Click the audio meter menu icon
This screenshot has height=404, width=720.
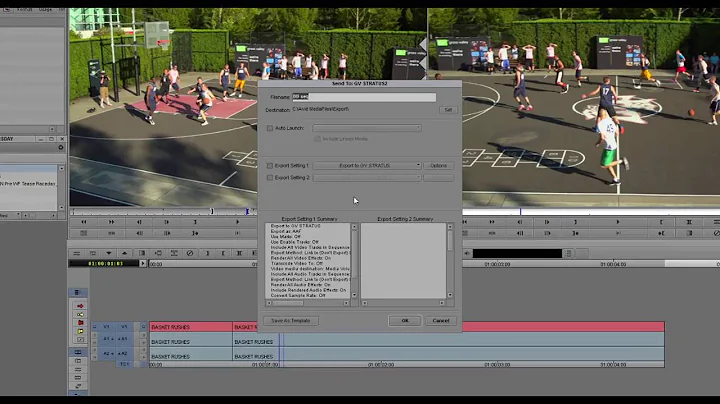coord(569,253)
